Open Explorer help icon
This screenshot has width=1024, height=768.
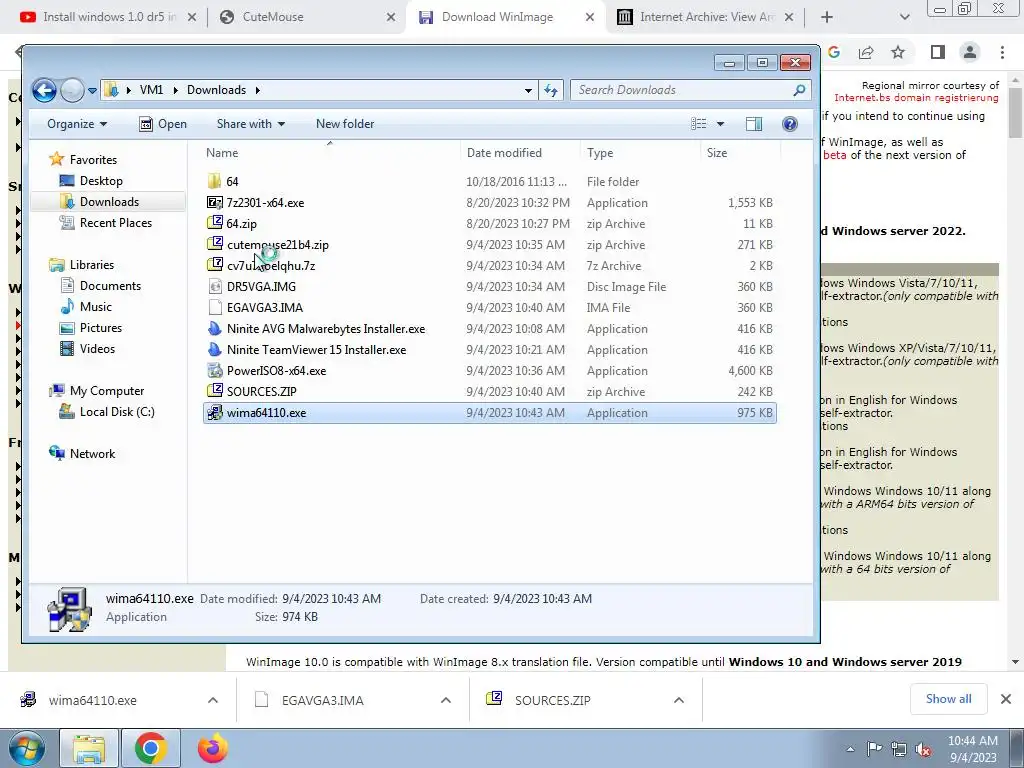click(790, 124)
